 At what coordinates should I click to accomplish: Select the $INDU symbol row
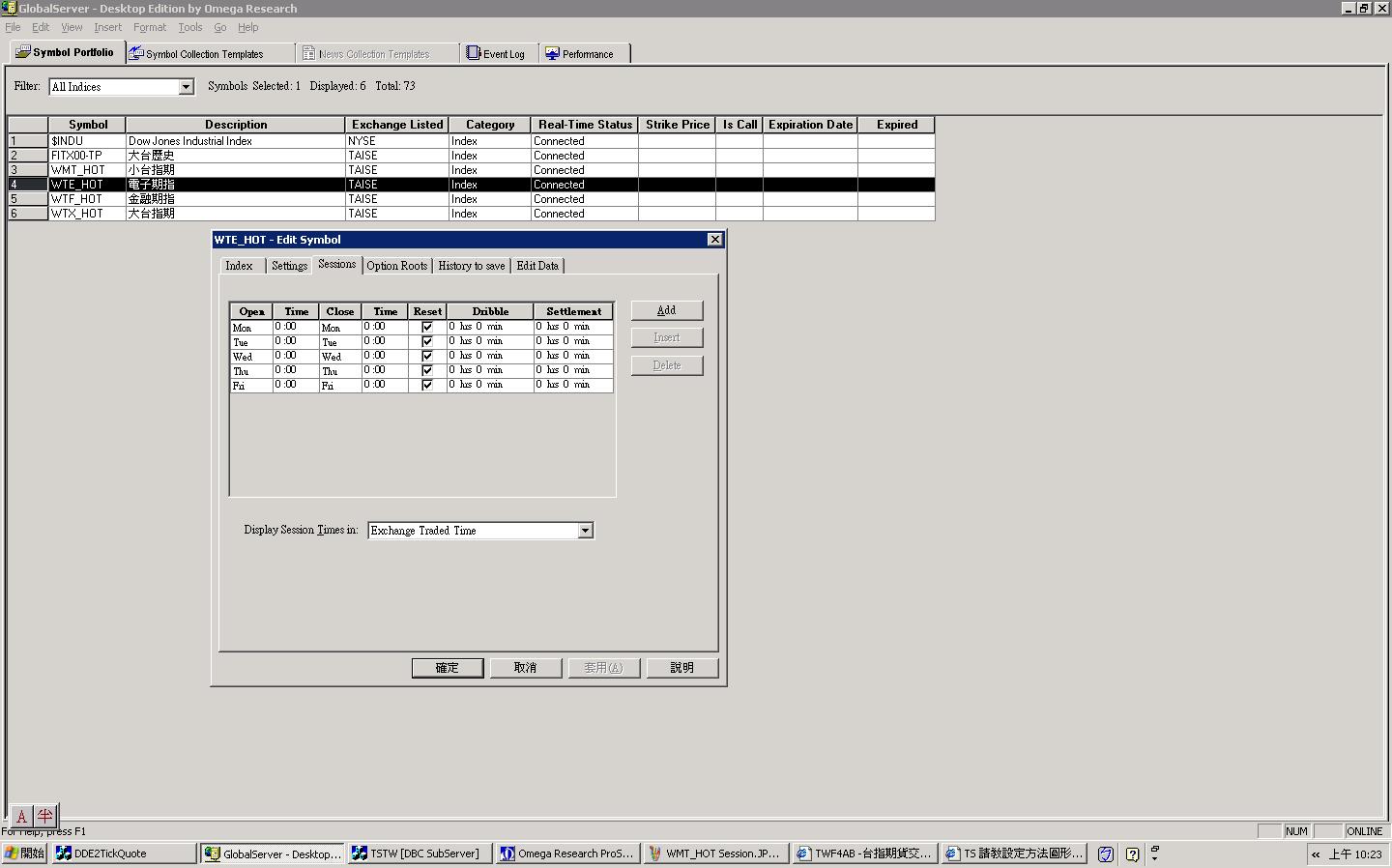coord(472,141)
